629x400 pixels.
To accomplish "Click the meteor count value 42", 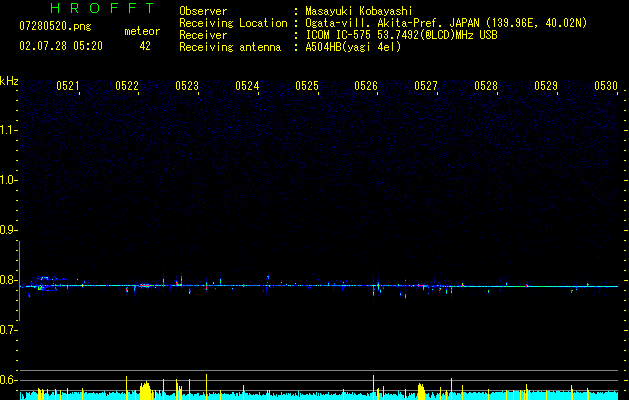I will coord(145,46).
